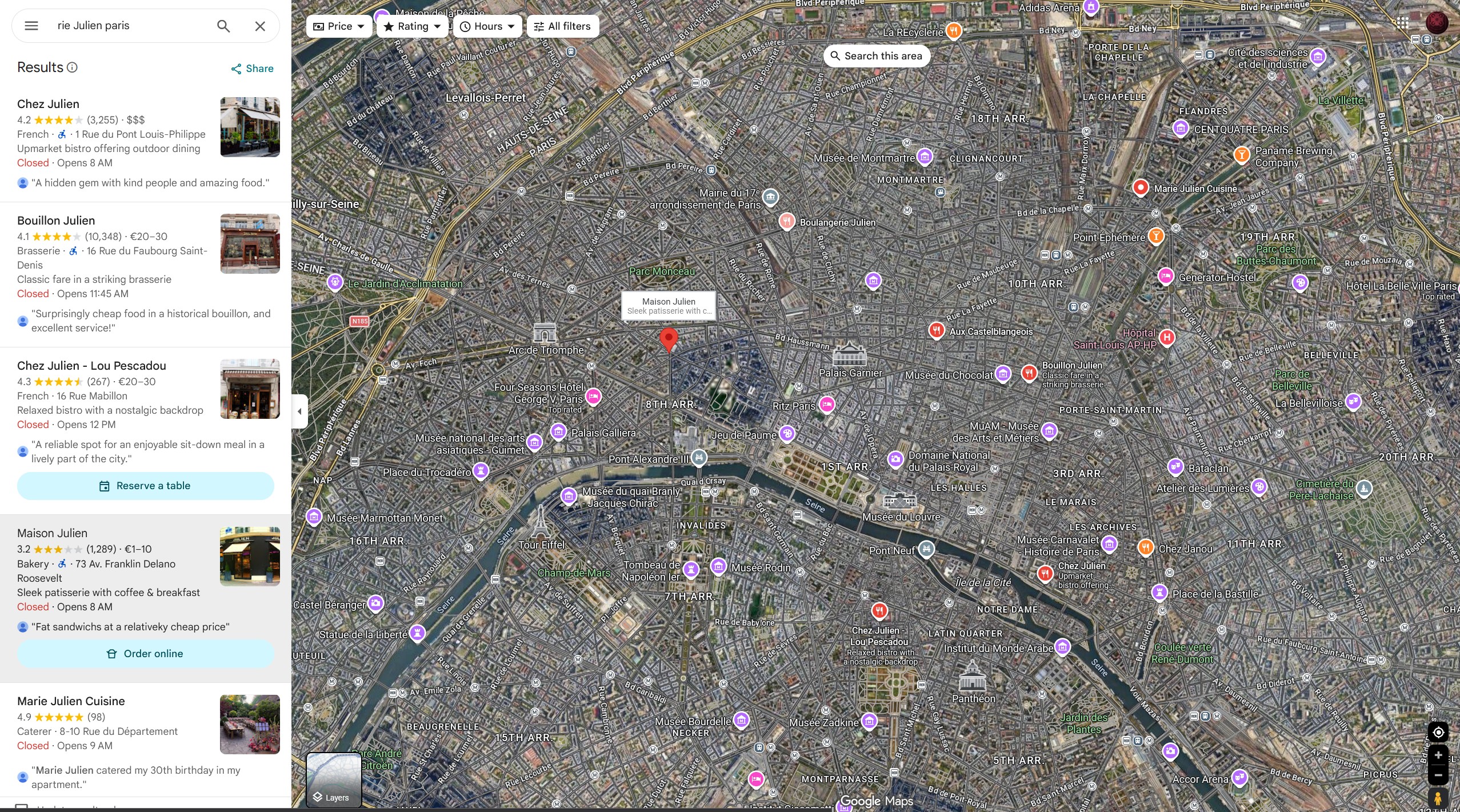1460x812 pixels.
Task: Click the Bataclan purple pin
Action: (x=1175, y=467)
